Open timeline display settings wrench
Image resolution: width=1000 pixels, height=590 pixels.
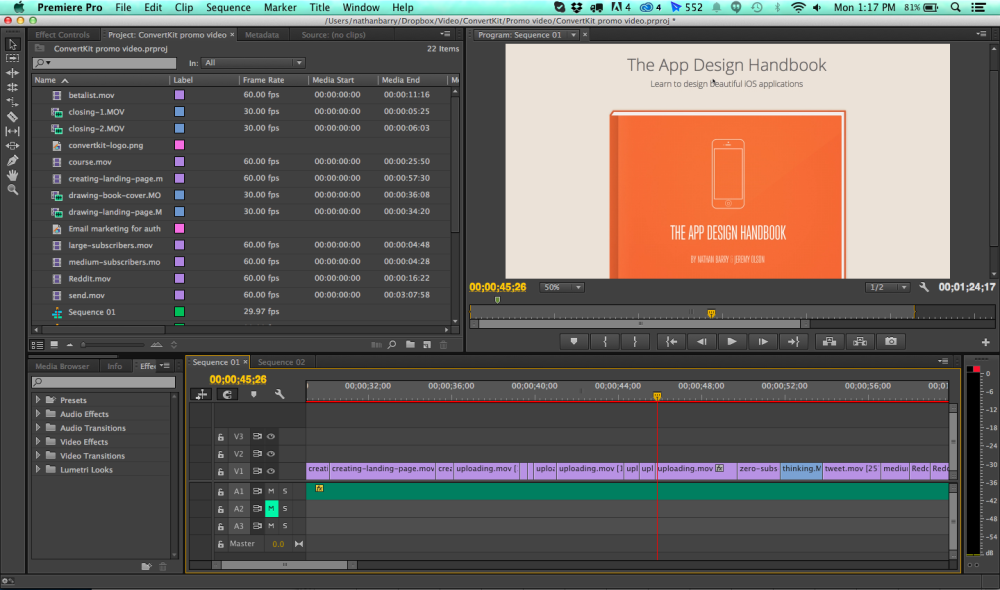pos(280,395)
